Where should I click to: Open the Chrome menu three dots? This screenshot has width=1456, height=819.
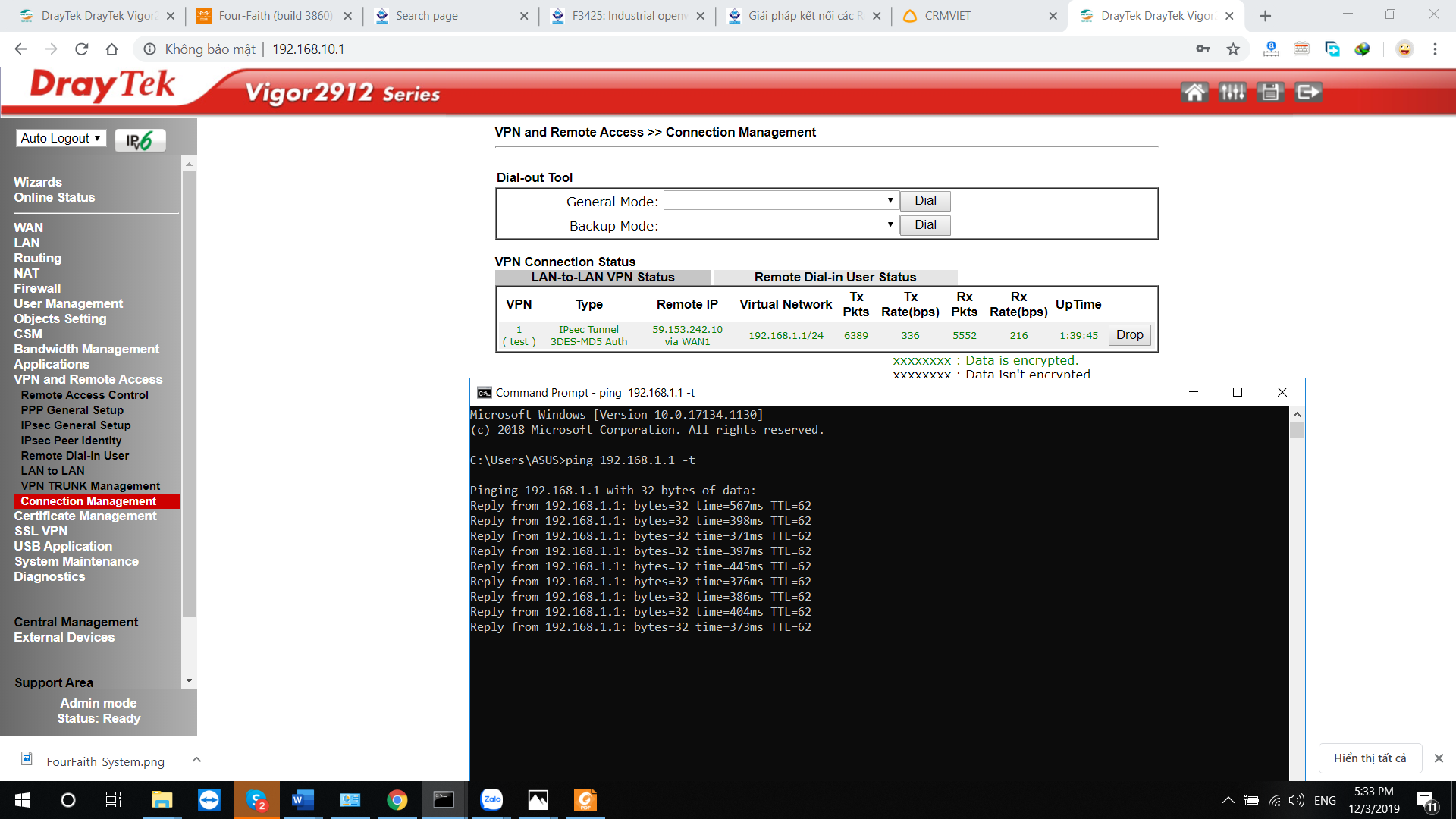click(x=1435, y=49)
